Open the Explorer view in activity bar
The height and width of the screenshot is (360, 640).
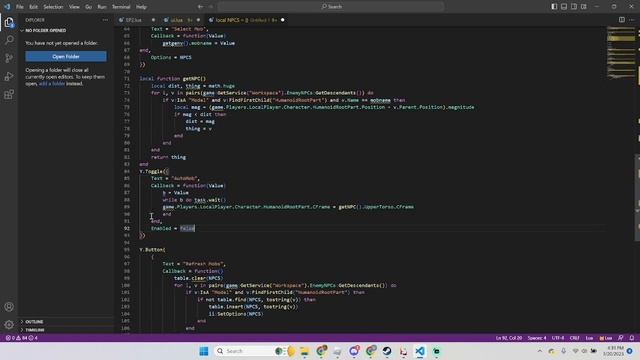coord(9,22)
